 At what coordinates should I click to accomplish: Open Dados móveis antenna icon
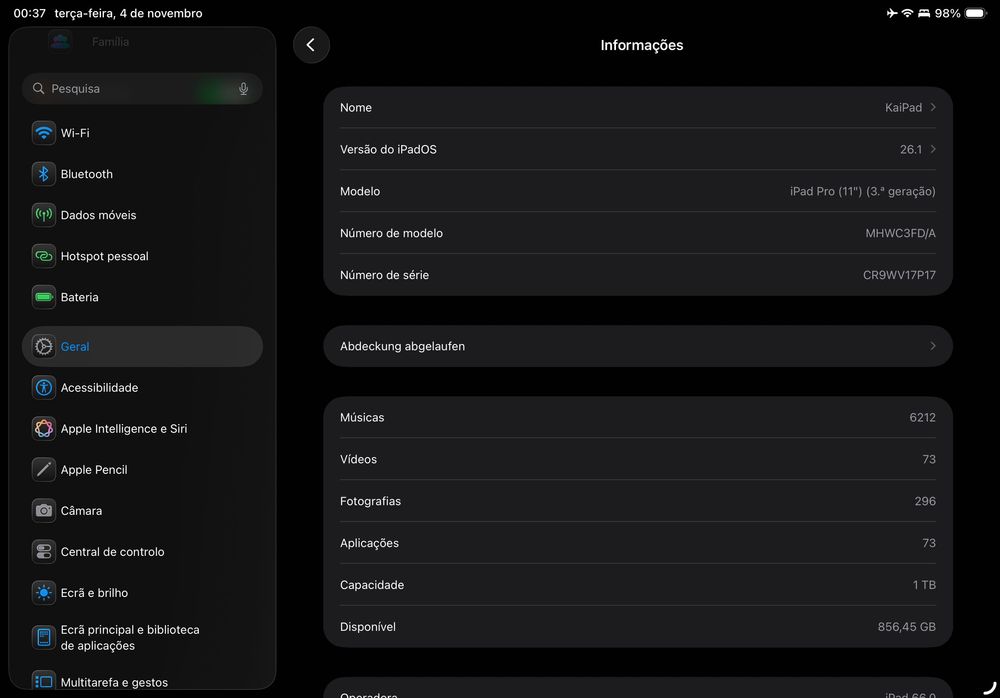tap(43, 215)
